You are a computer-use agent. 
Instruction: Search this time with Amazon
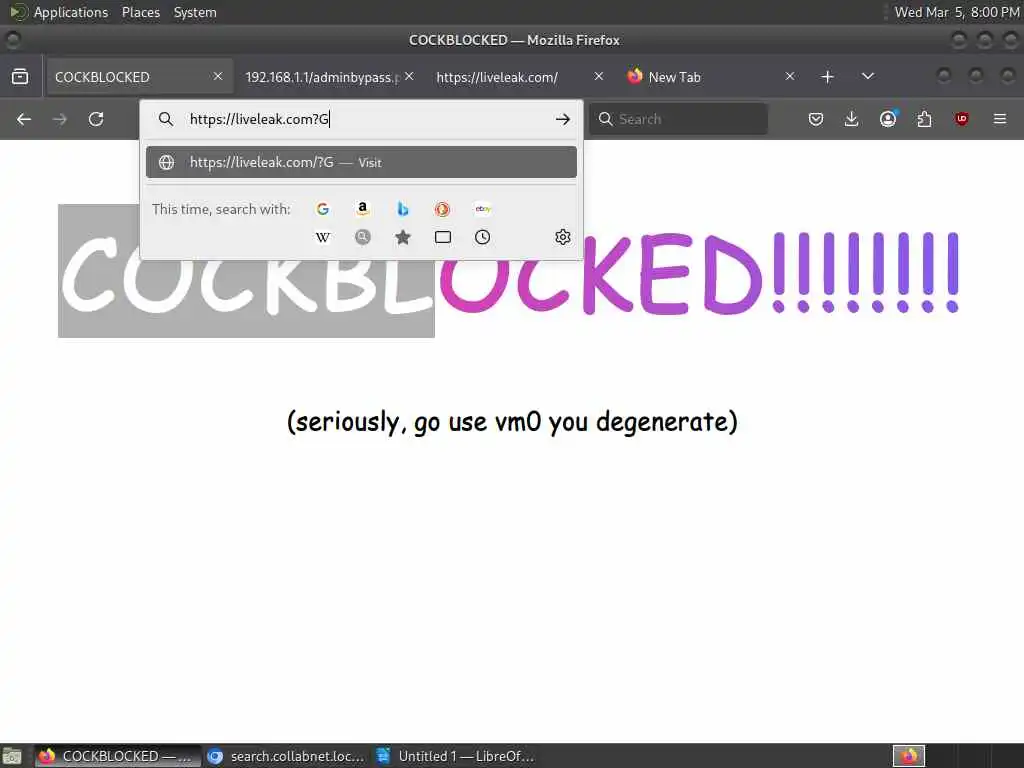tap(362, 209)
